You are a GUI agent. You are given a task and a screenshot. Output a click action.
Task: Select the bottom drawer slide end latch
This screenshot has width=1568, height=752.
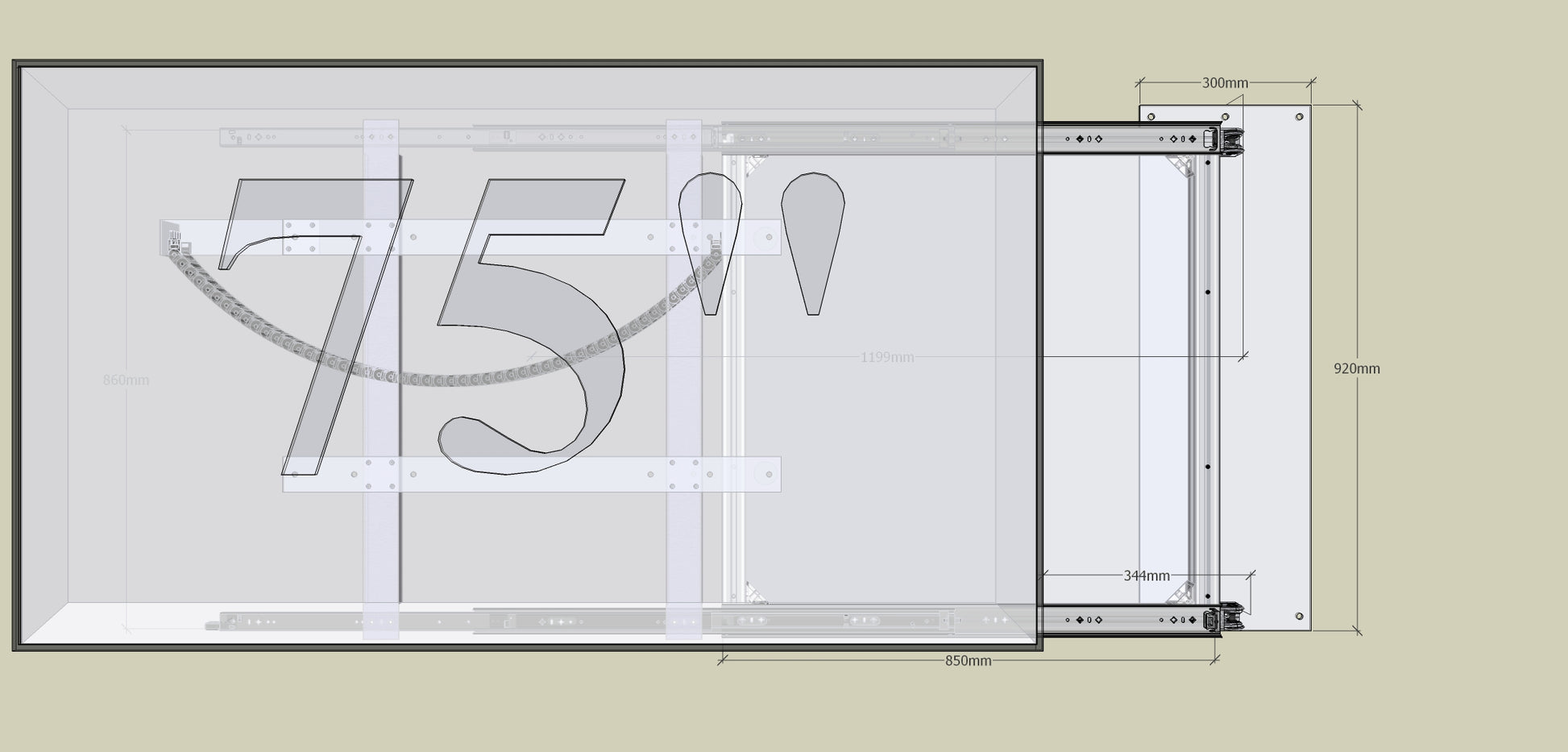(x=1229, y=618)
